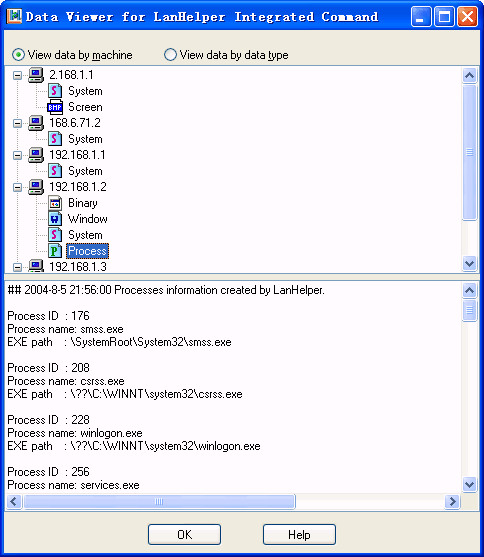
Task: Open Binary data label under 192.168.1.2
Action: pyautogui.click(x=83, y=203)
